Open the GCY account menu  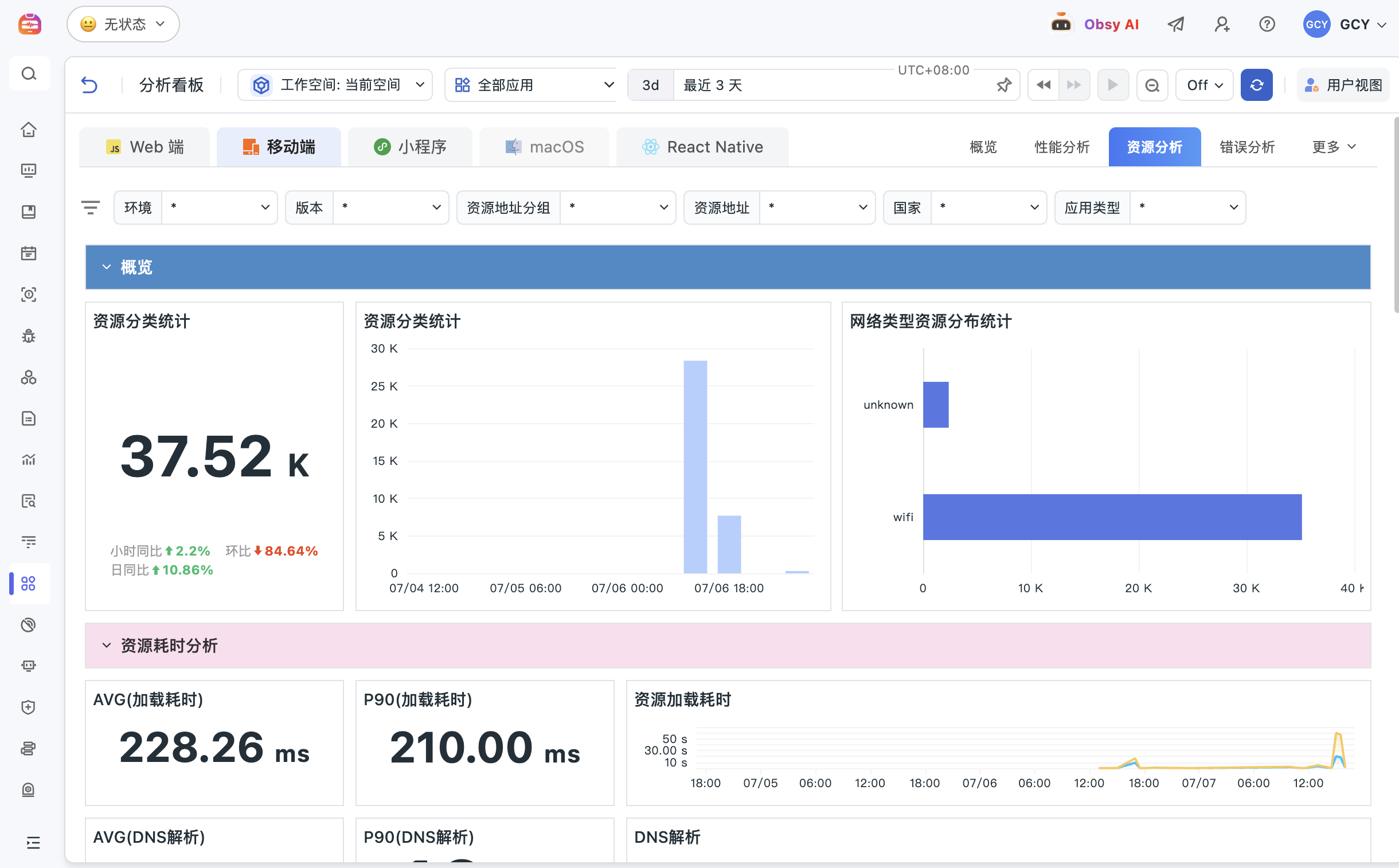(x=1345, y=24)
